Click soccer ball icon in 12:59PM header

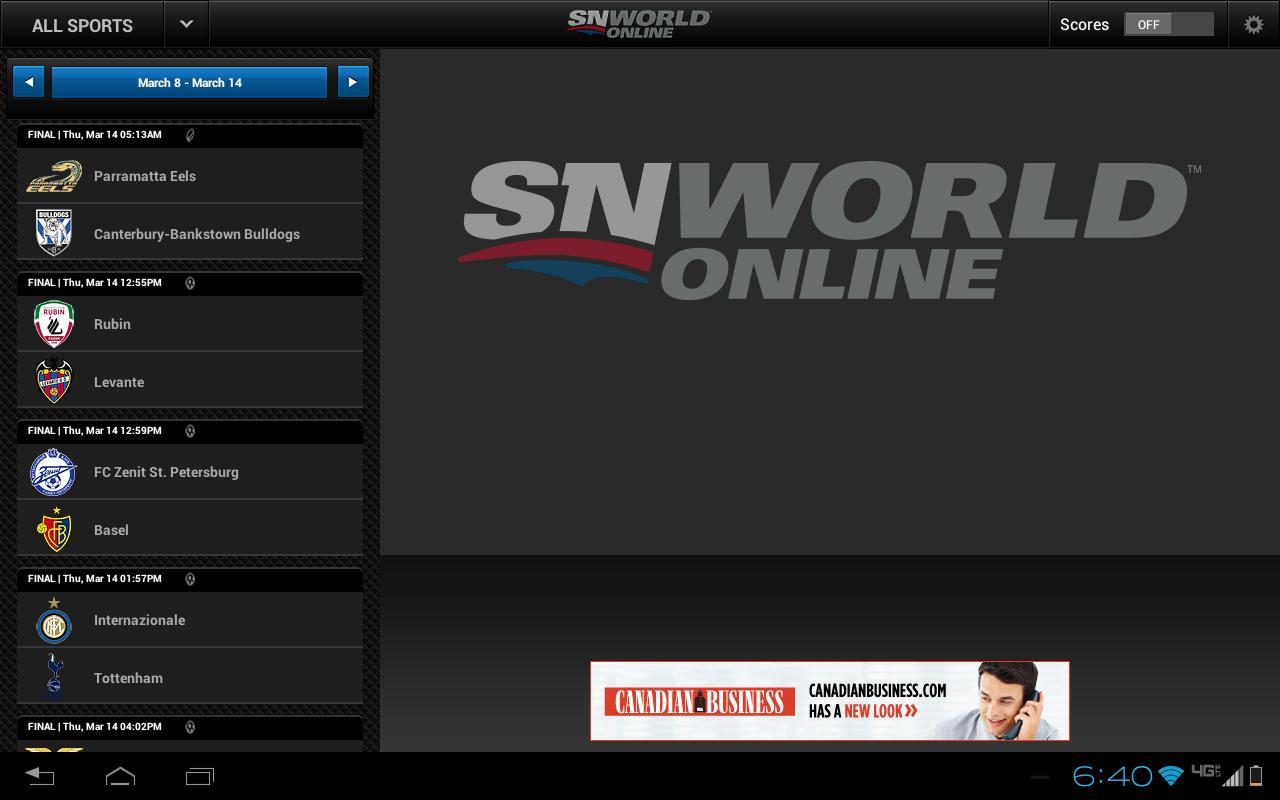pos(190,431)
